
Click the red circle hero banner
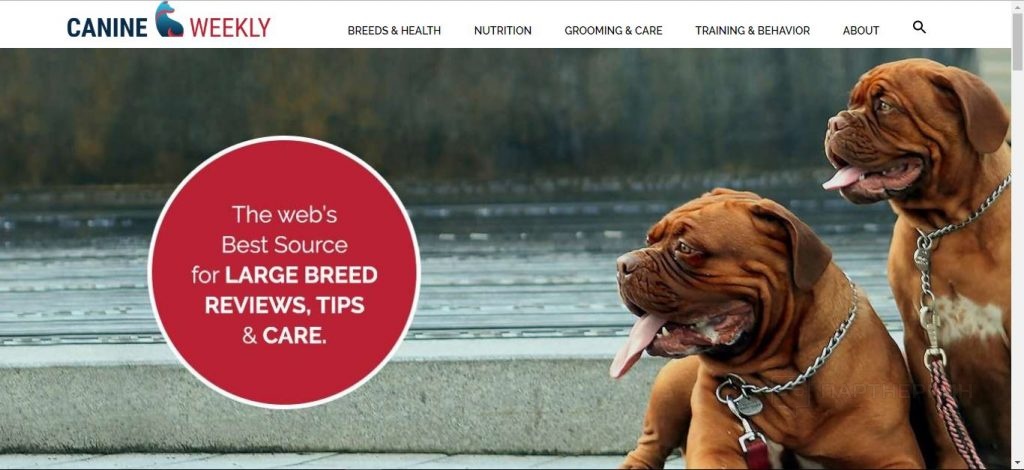pos(285,272)
